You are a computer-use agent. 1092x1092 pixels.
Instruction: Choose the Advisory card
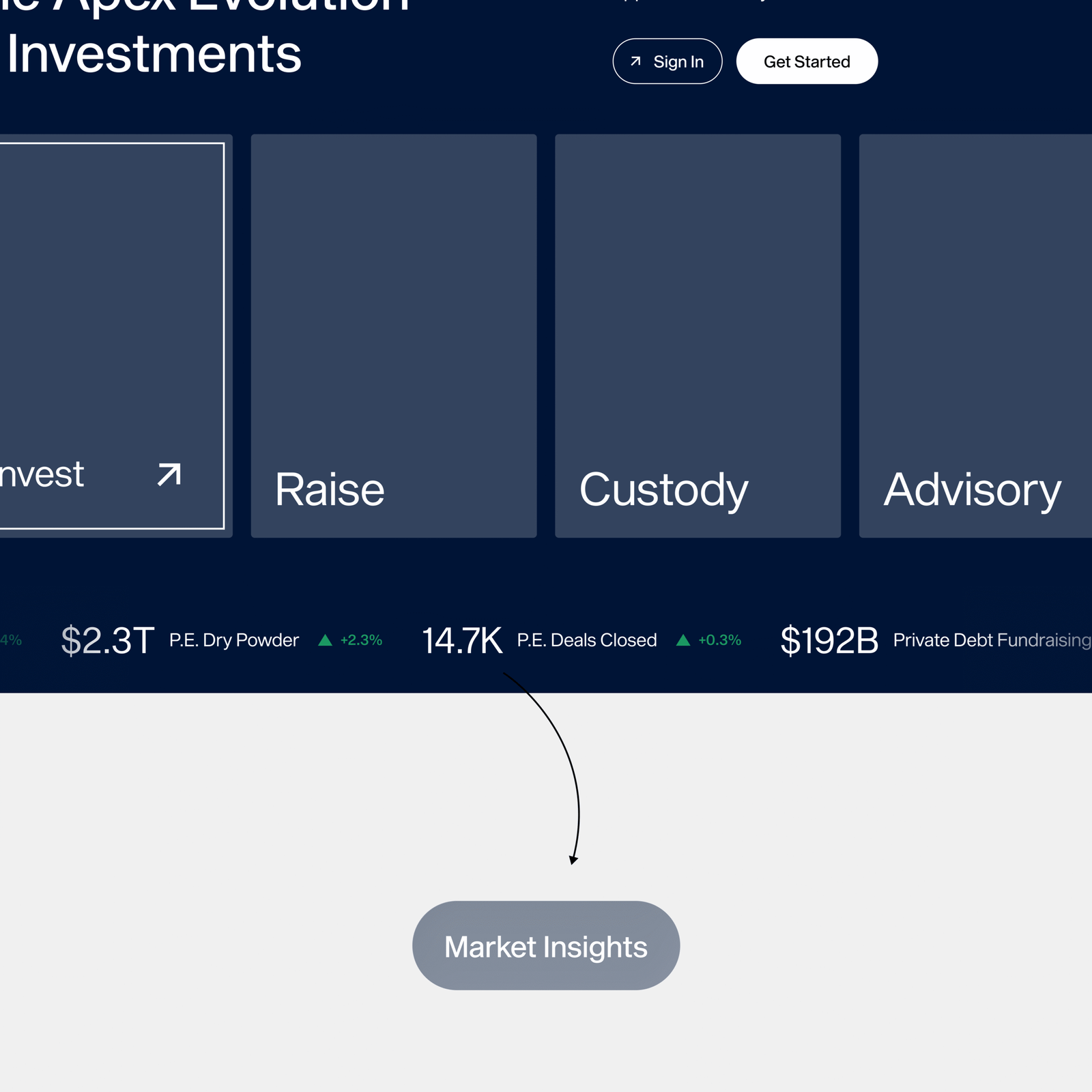(975, 336)
